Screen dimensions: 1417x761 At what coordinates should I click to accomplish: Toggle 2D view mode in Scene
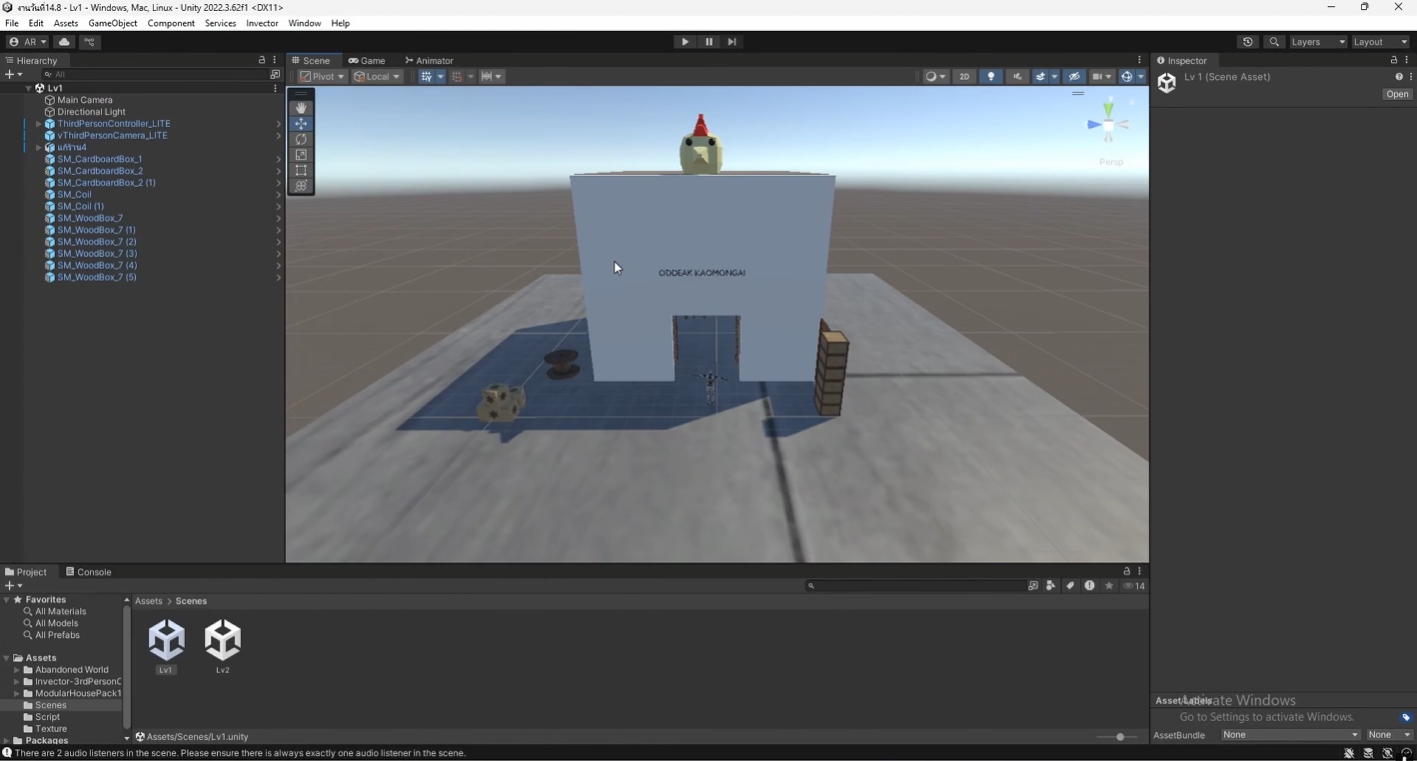[x=964, y=77]
